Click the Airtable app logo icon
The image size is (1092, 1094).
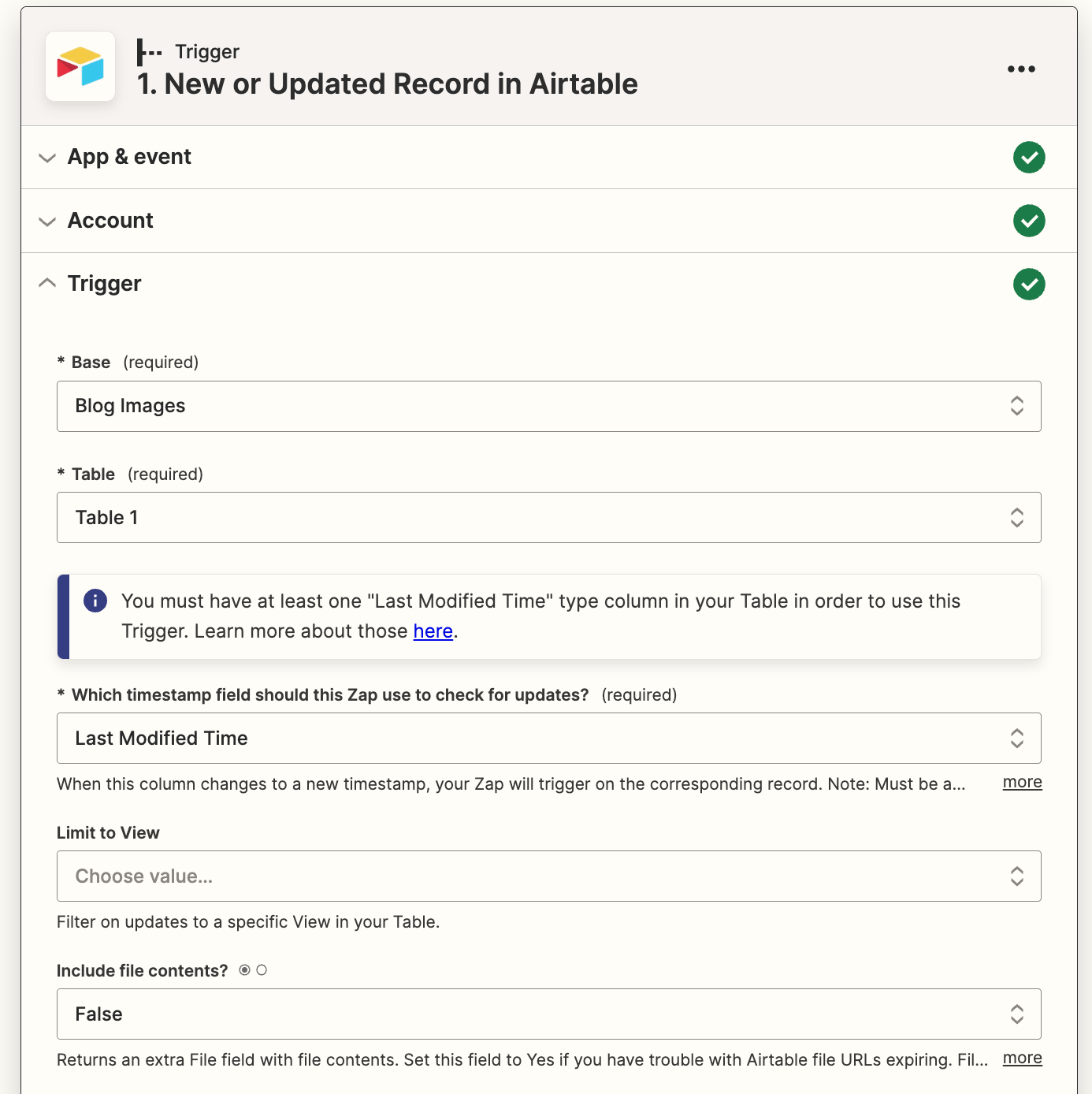pos(80,66)
